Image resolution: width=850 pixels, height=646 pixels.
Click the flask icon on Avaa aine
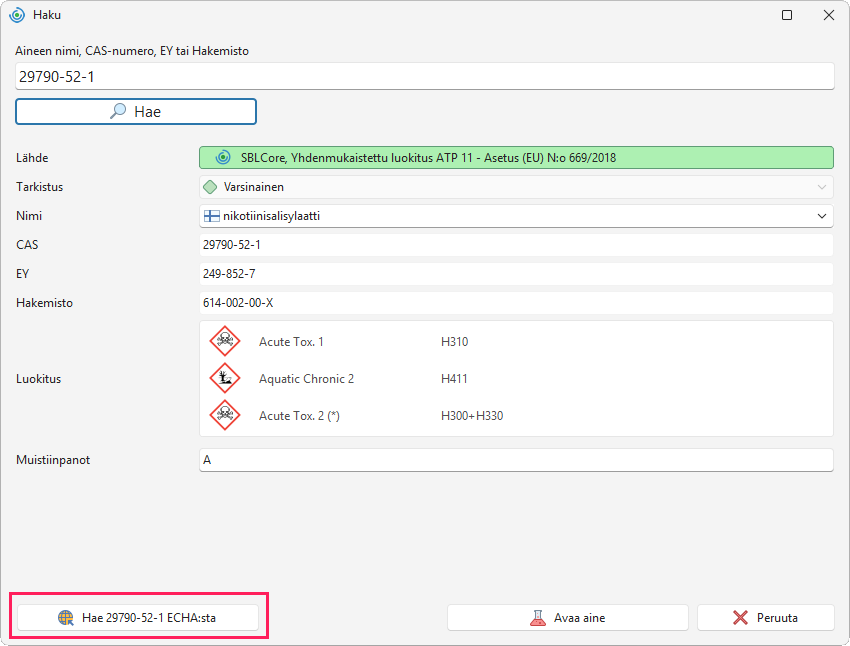coord(538,618)
